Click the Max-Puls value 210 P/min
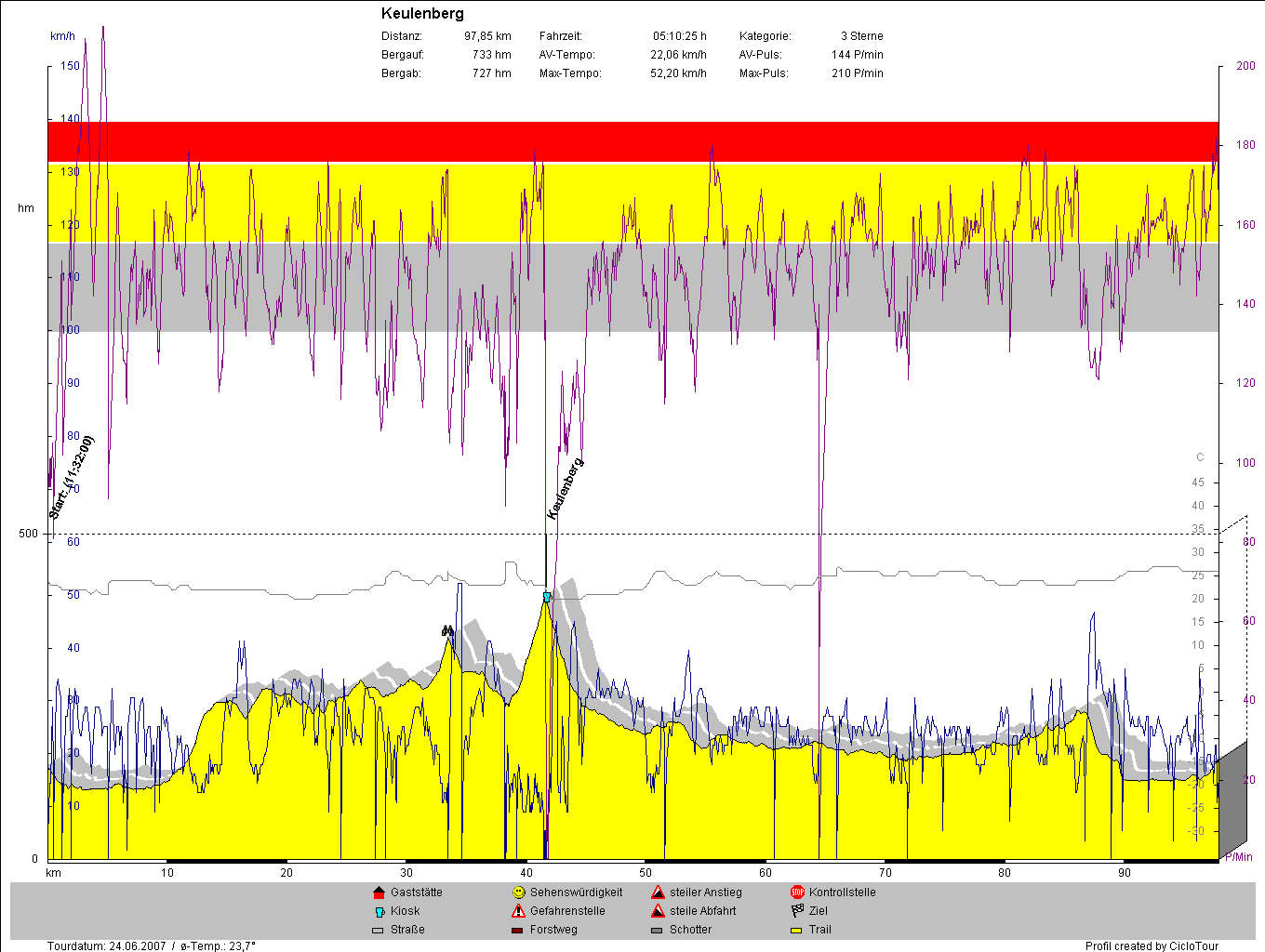 [x=857, y=73]
